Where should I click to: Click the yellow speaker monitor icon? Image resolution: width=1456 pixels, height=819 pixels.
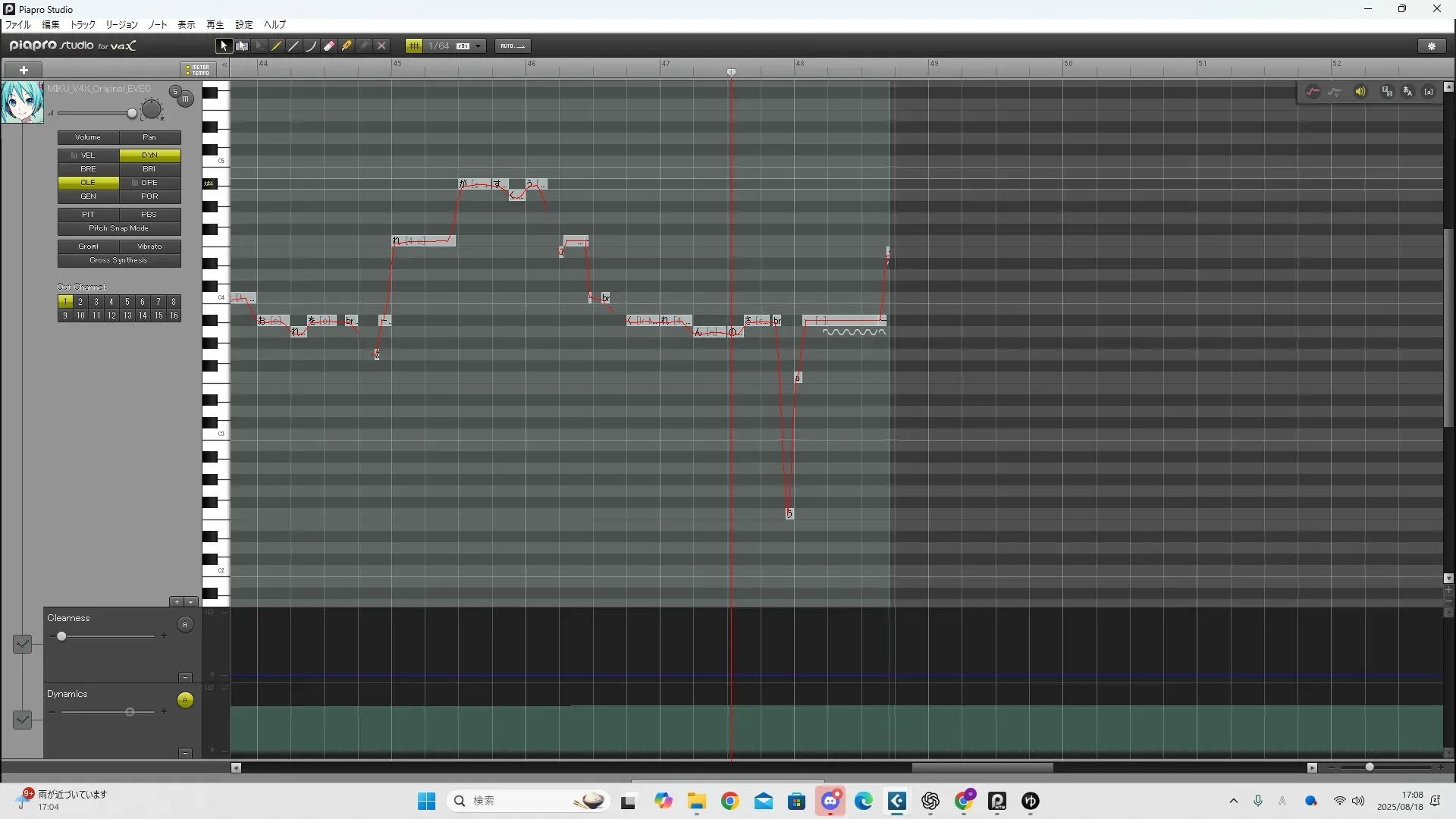1360,92
